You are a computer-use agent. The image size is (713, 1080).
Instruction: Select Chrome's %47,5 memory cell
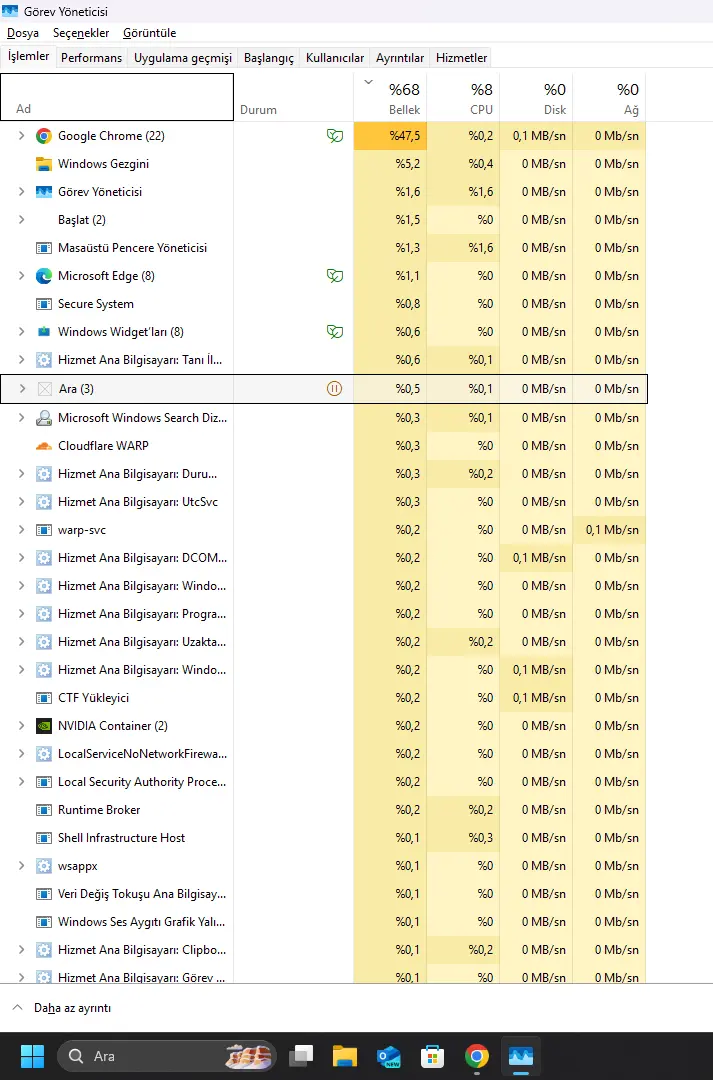tap(390, 136)
